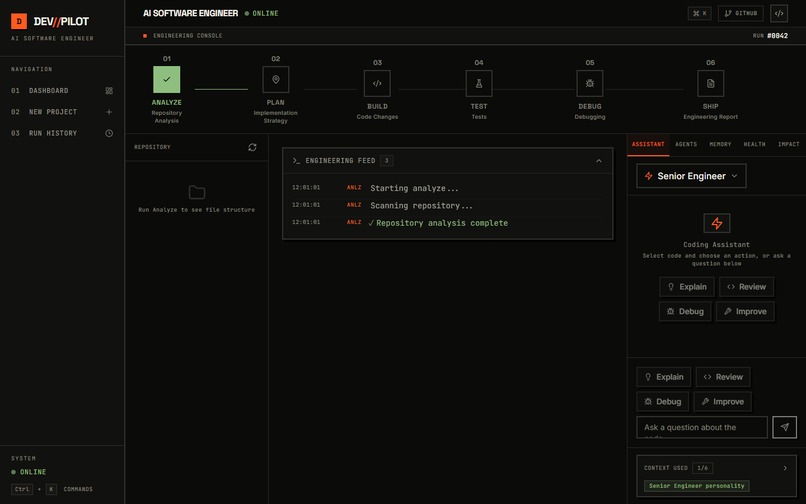806x504 pixels.
Task: Select the Analyze step checkmark icon
Action: point(167,79)
